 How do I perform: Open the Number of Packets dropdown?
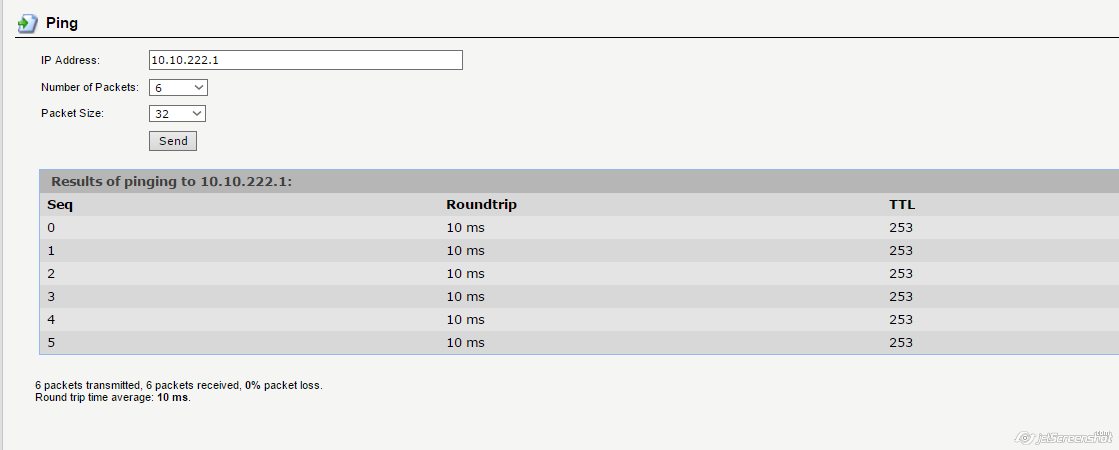click(x=178, y=88)
